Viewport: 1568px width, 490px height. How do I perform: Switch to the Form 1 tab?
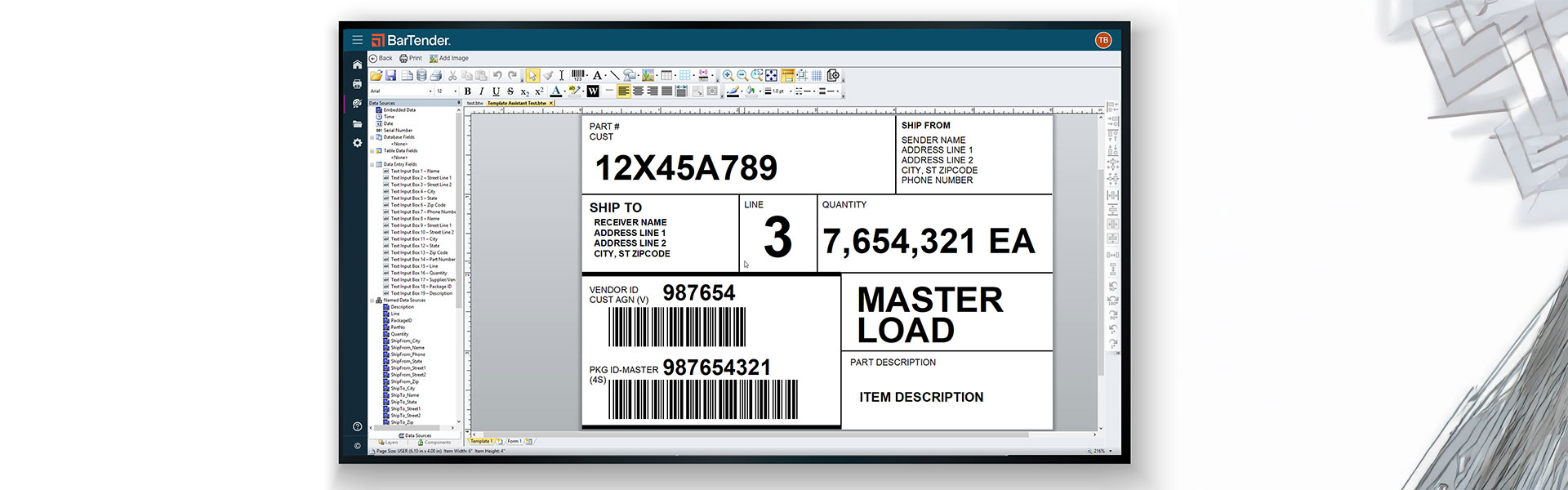(514, 441)
